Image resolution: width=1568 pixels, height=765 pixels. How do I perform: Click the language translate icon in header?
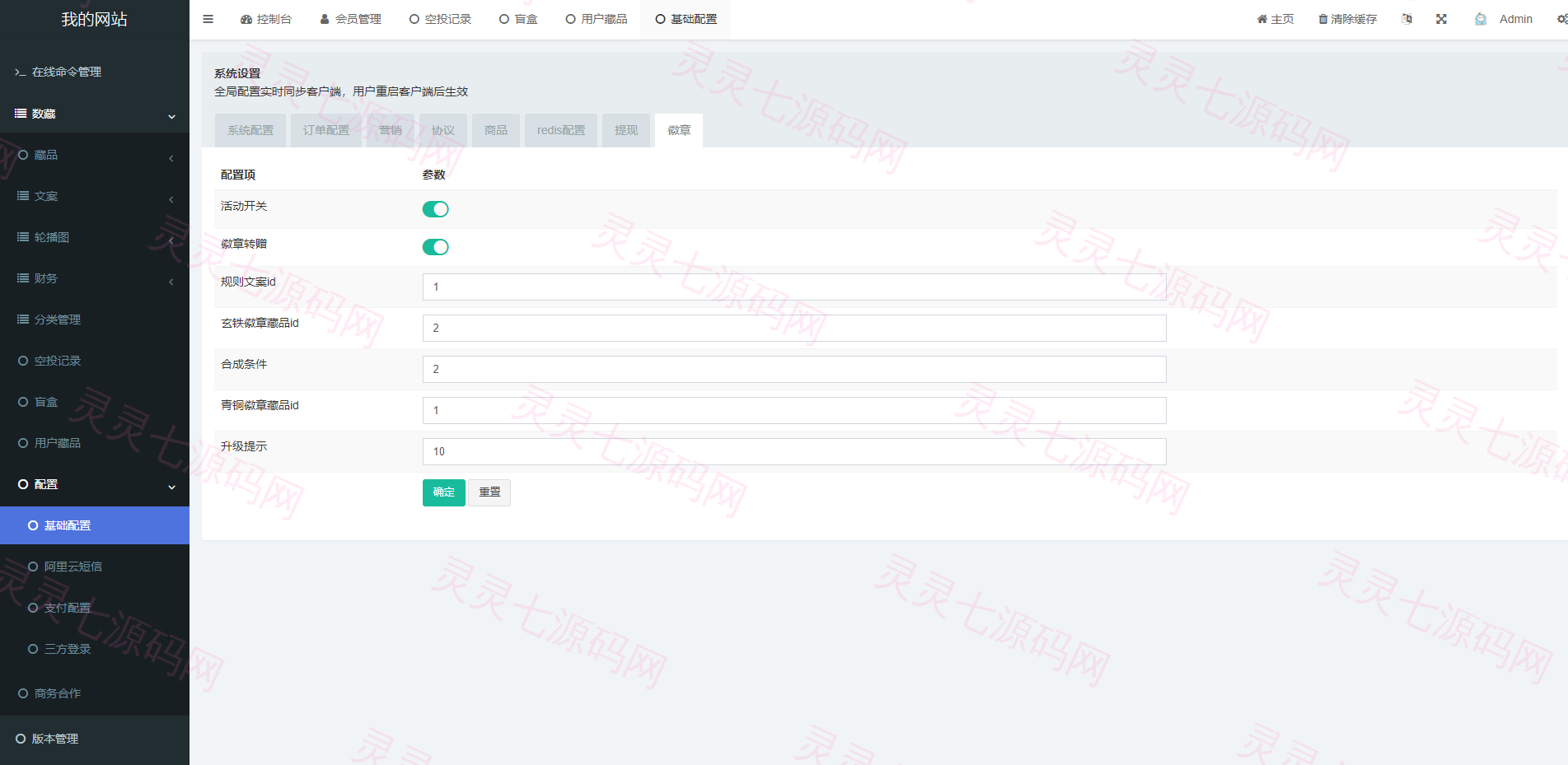tap(1407, 19)
